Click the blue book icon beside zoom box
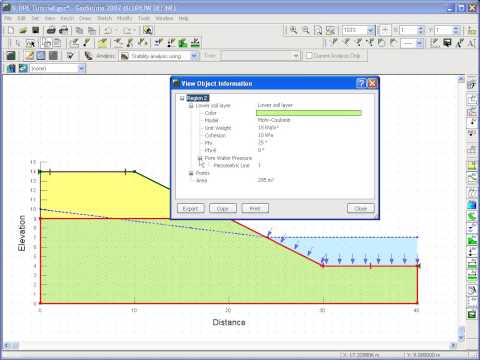Screen dimensions: 480x360 coord(11,68)
